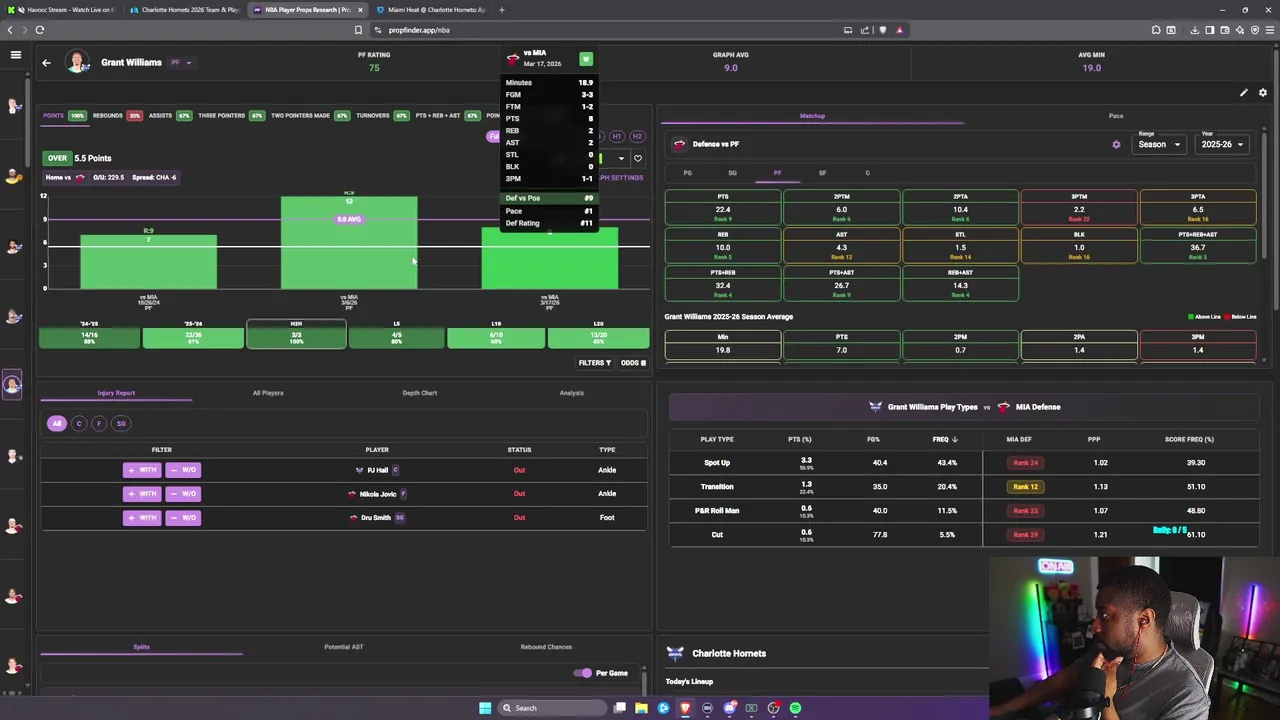Select the H2H 3/3 range box
1280x720 pixels.
click(296, 334)
